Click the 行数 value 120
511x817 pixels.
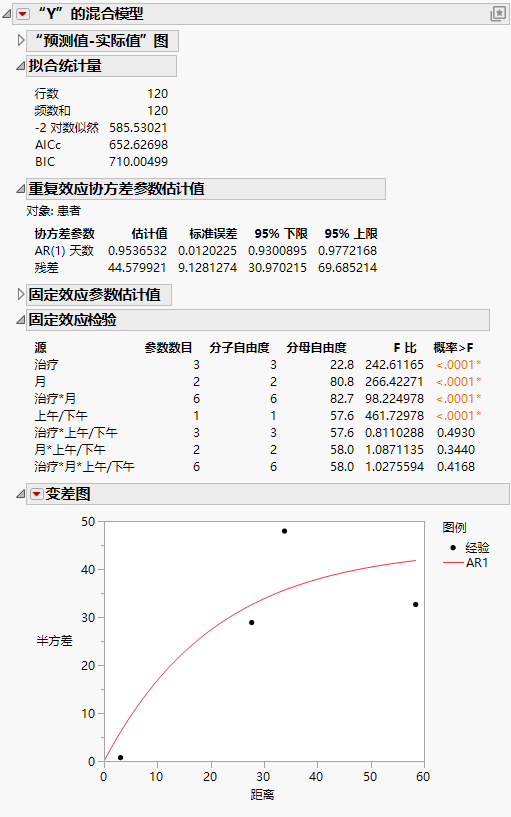pos(157,94)
